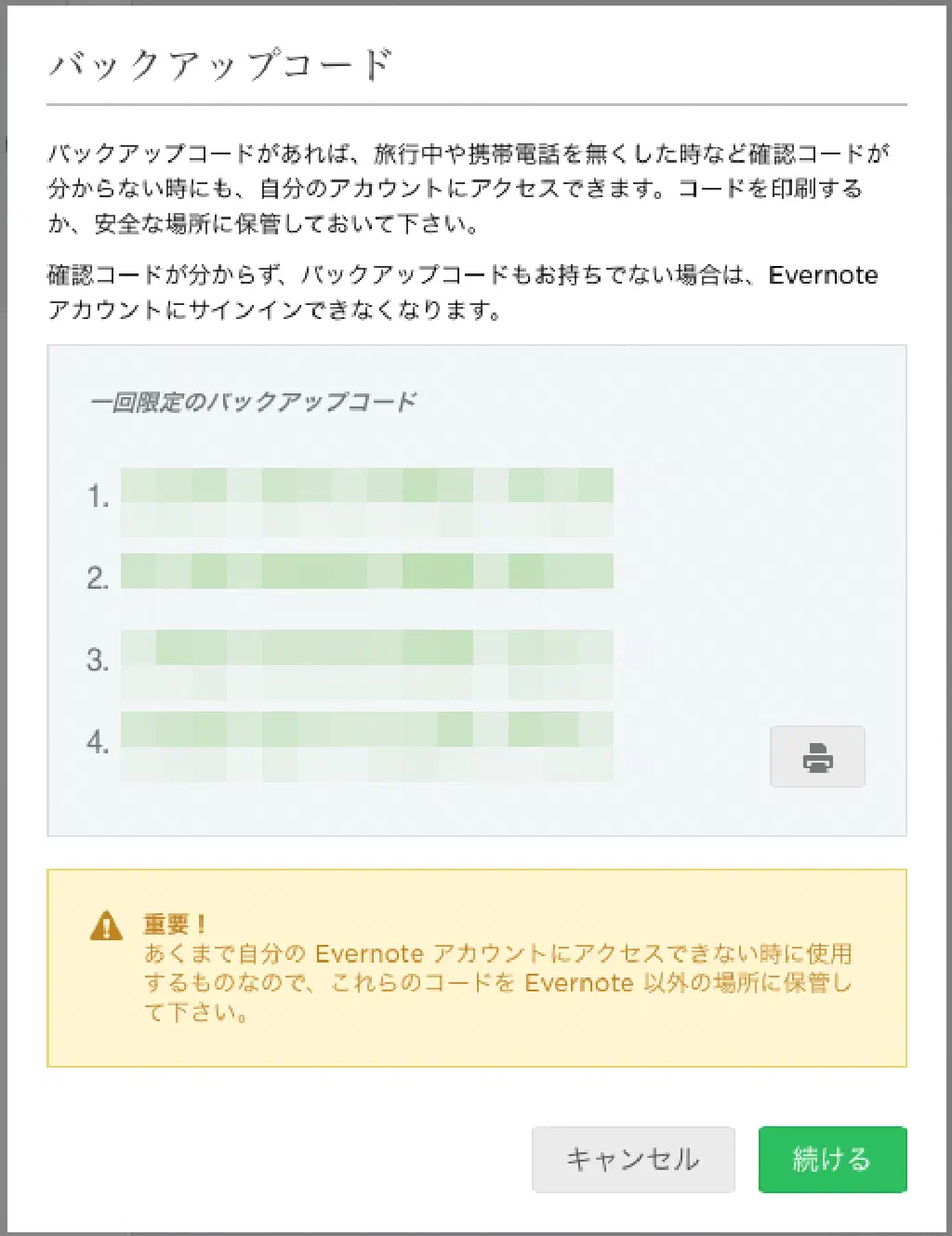The width and height of the screenshot is (952, 1236).
Task: Click the list number "4." label
Action: tap(99, 742)
